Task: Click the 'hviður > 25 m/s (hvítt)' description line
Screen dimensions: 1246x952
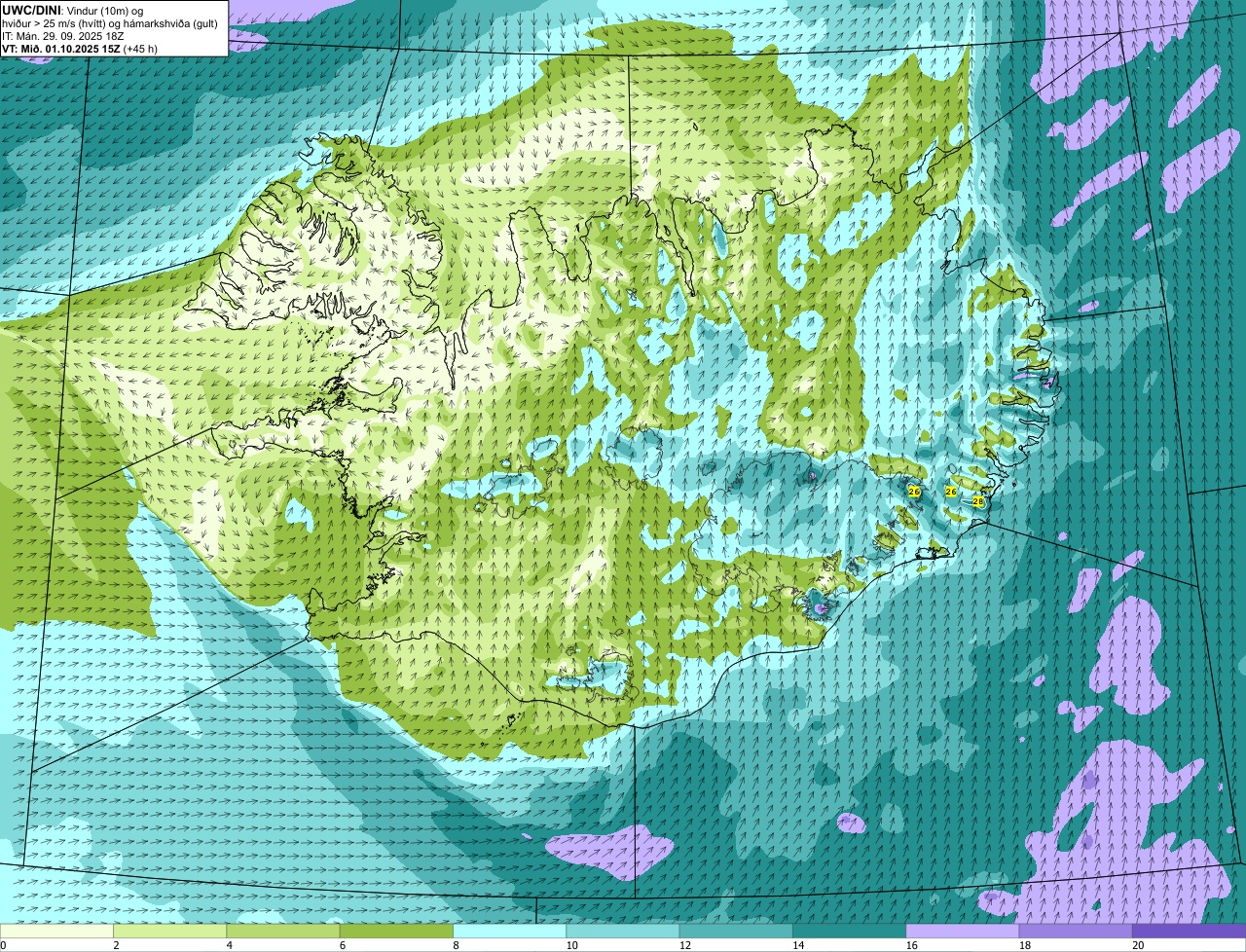Action: tap(110, 22)
